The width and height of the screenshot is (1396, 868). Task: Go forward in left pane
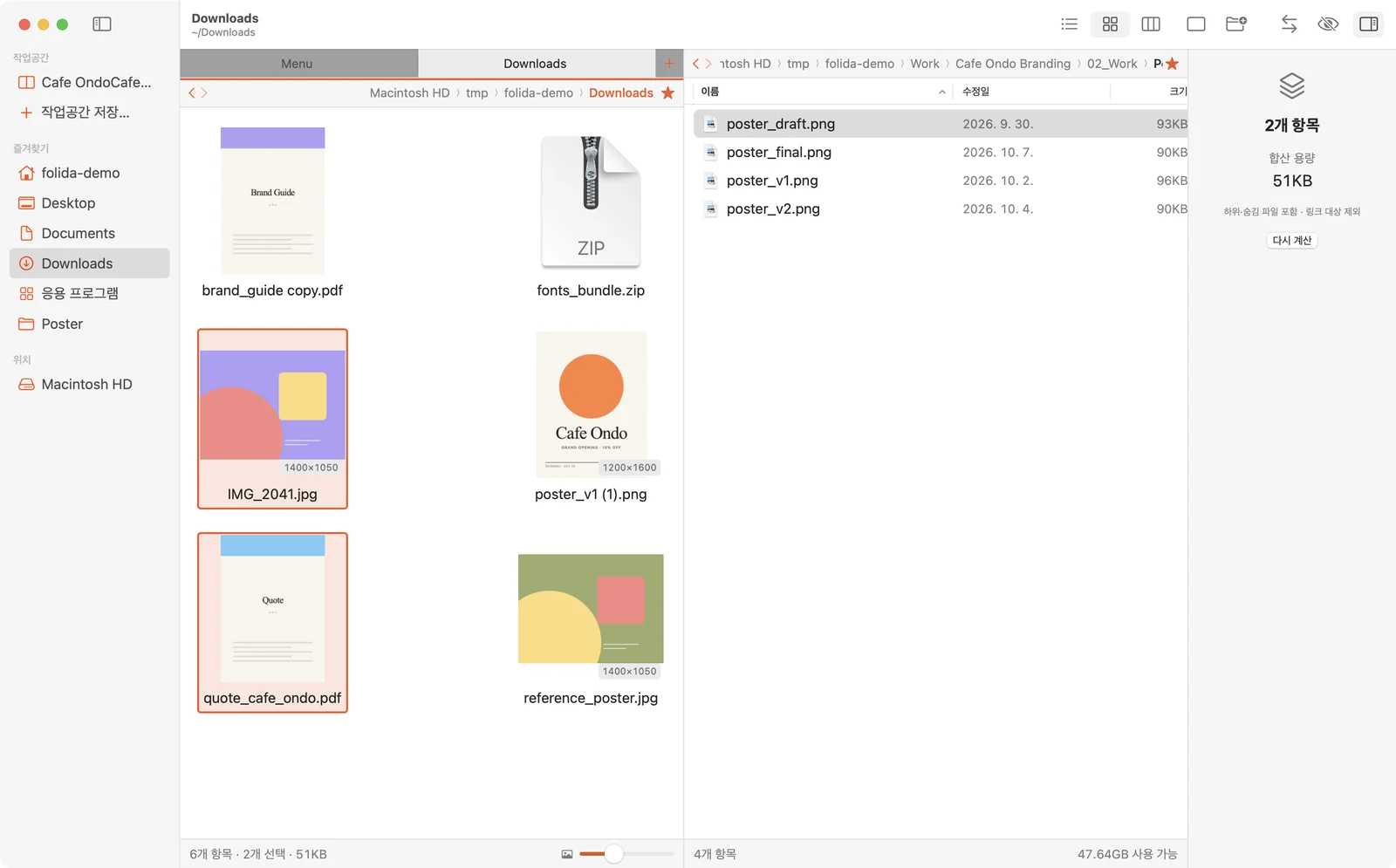tap(204, 92)
